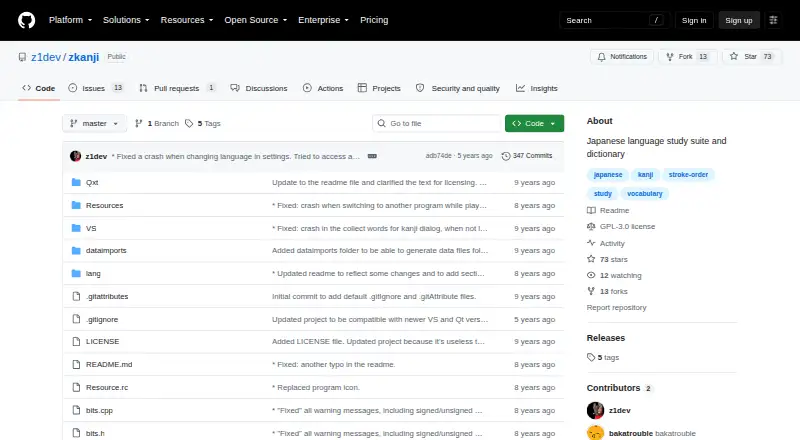Open the .gitignore file
The width and height of the screenshot is (800, 440).
coord(102,320)
